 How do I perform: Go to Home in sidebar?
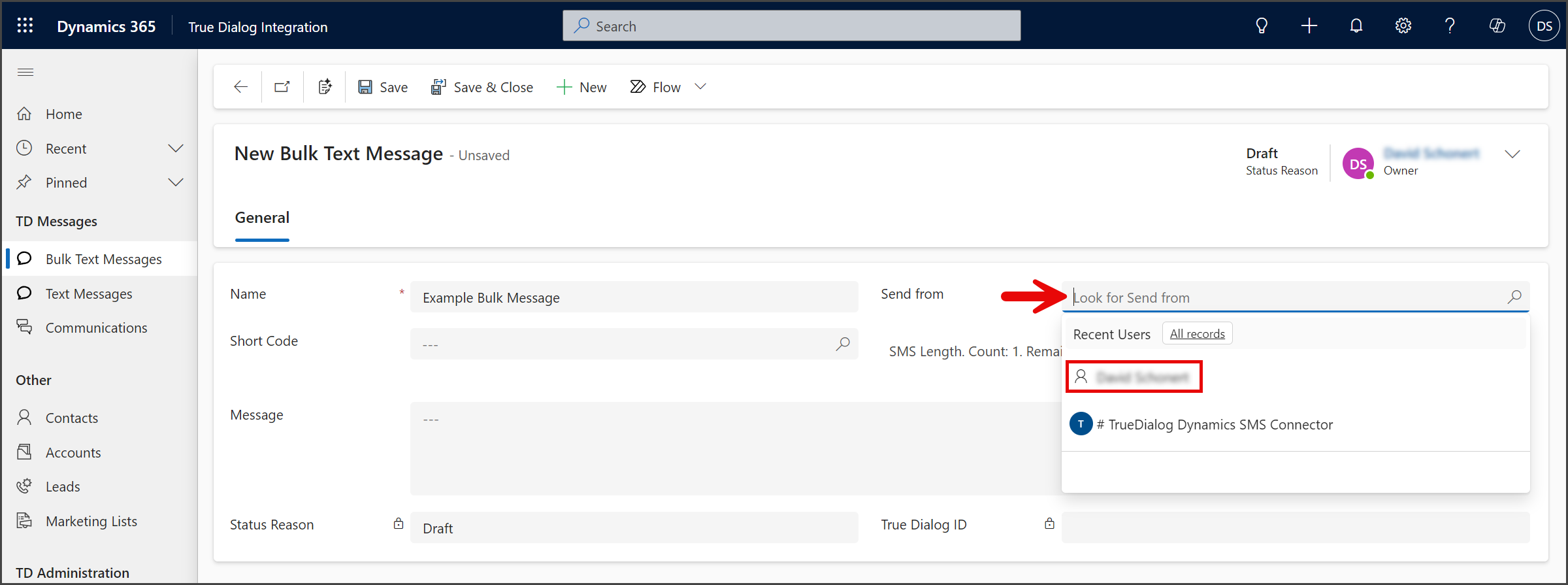(63, 114)
